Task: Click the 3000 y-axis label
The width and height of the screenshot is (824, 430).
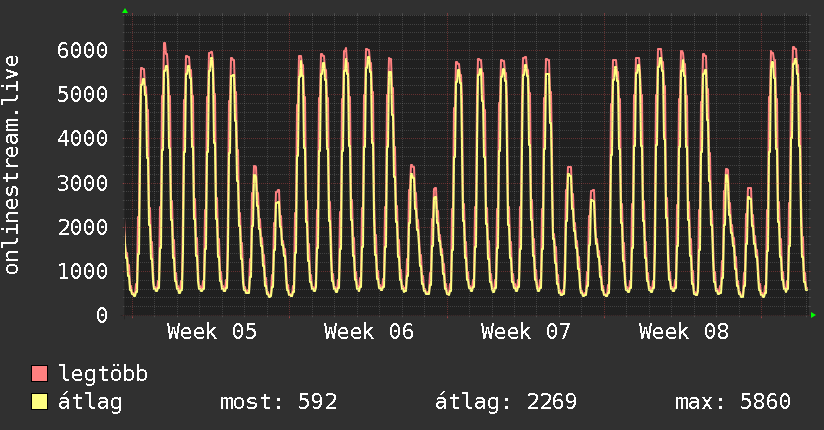Action: (x=83, y=183)
